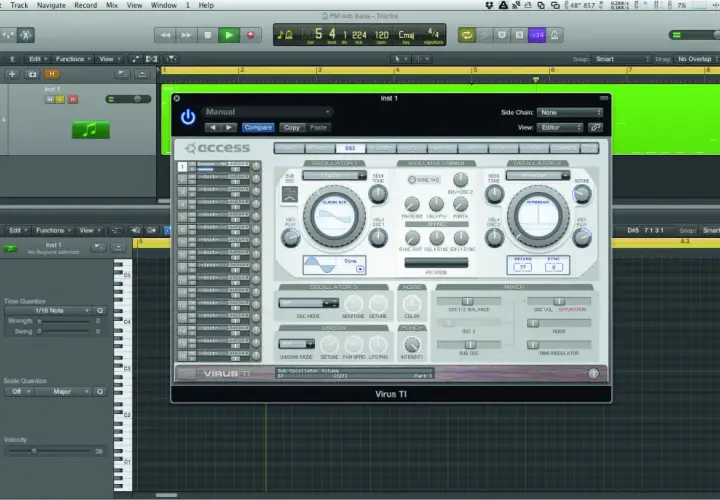This screenshot has height=500, width=720.
Task: Rewind the transport in the control bar
Action: tap(165, 35)
